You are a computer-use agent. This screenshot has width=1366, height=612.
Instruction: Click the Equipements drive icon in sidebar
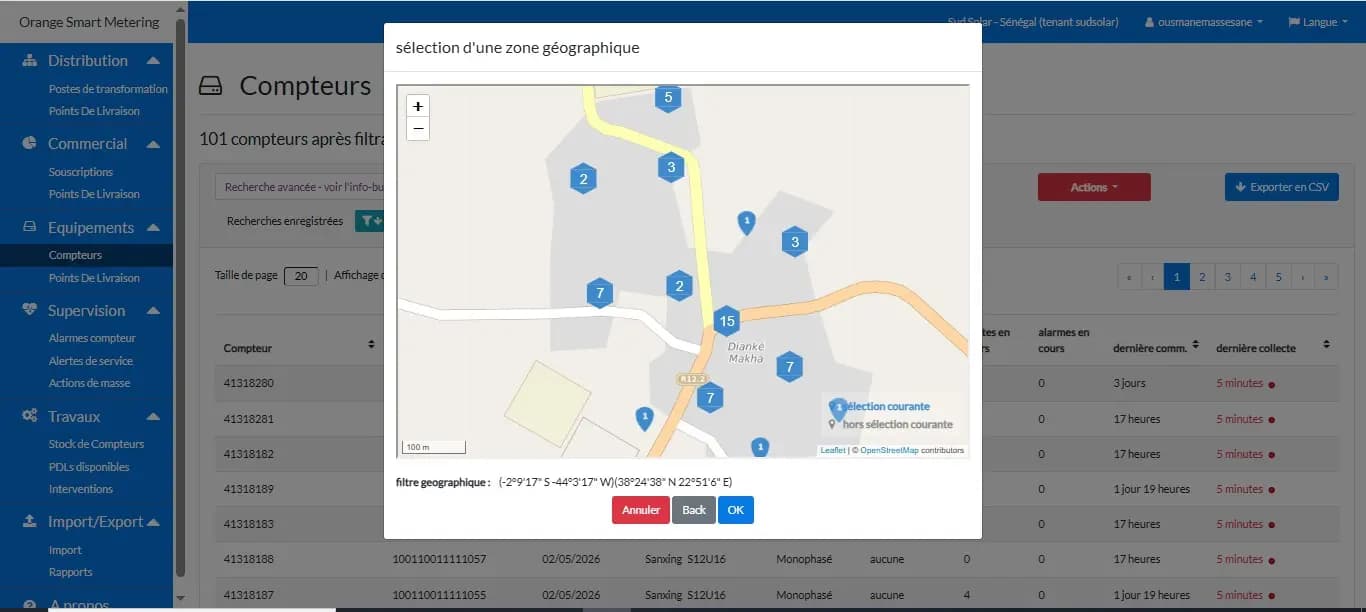coord(29,228)
